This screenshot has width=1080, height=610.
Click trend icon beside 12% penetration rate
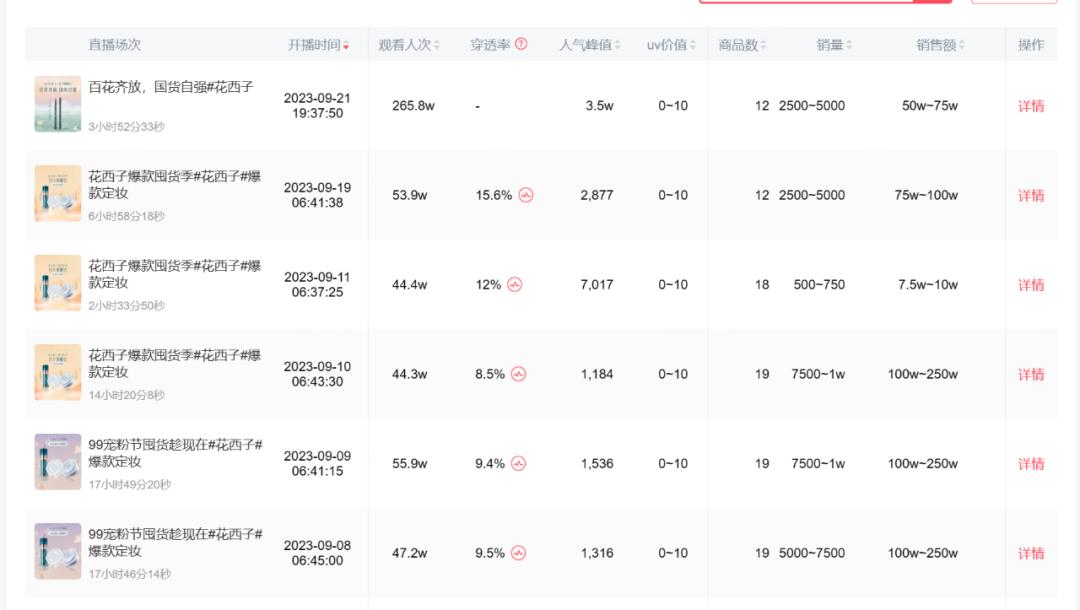click(x=514, y=285)
